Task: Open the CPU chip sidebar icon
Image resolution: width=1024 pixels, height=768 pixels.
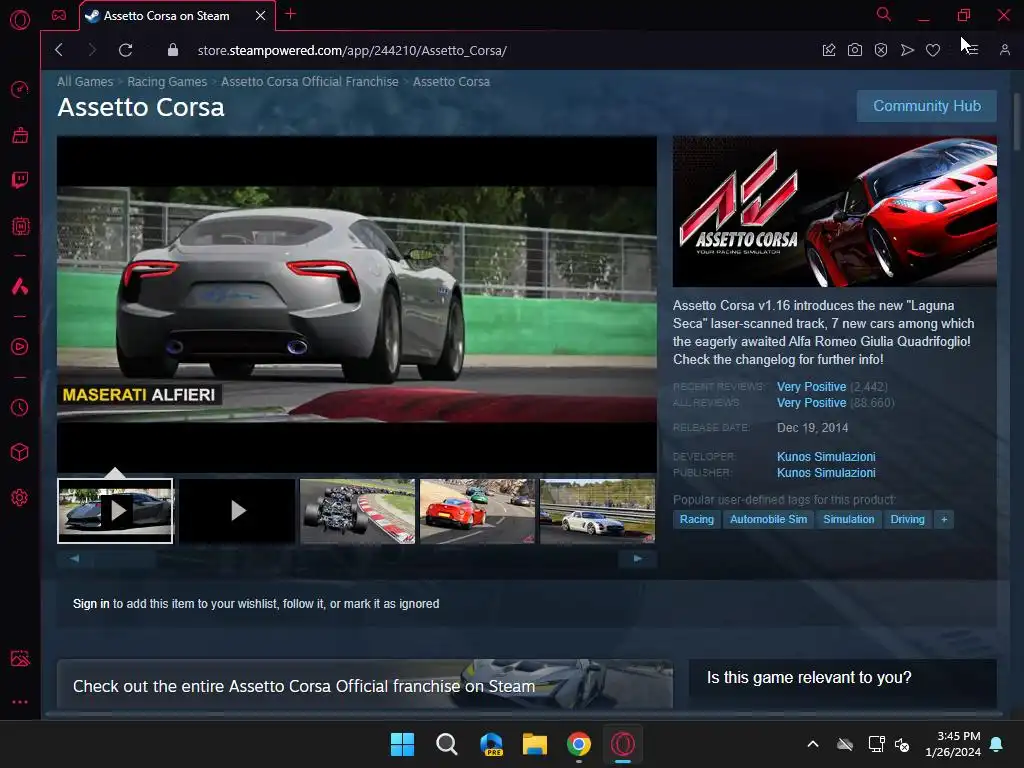Action: (x=20, y=226)
